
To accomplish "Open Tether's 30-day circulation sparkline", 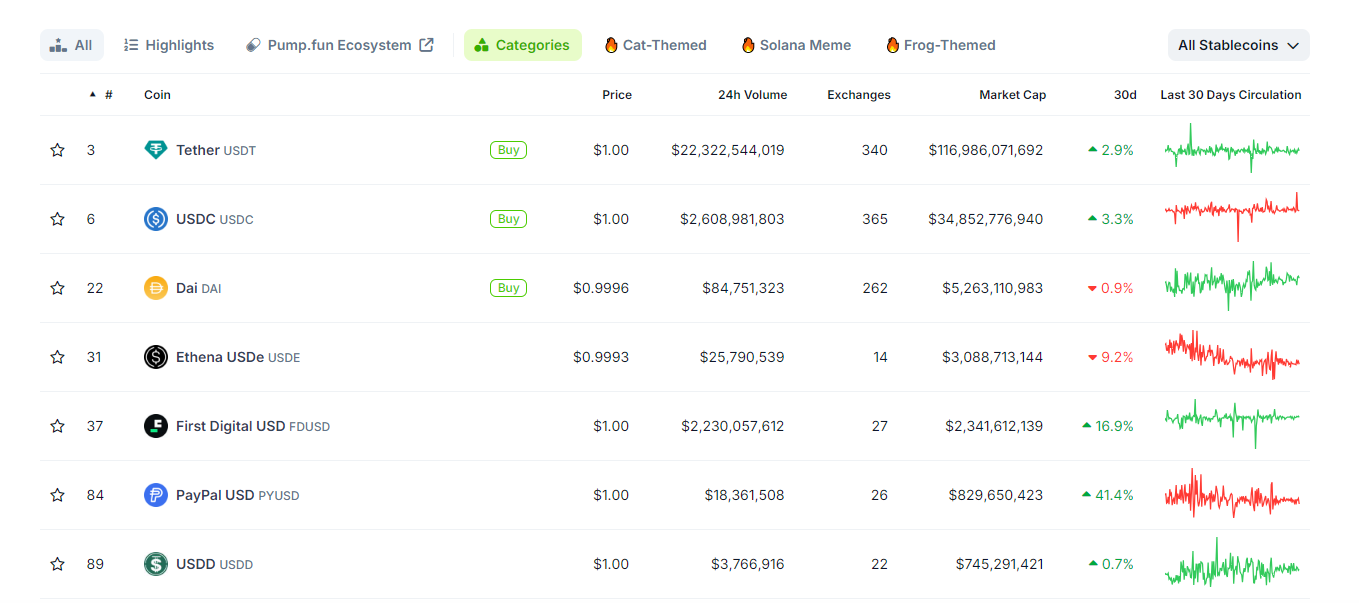I will (x=1232, y=149).
